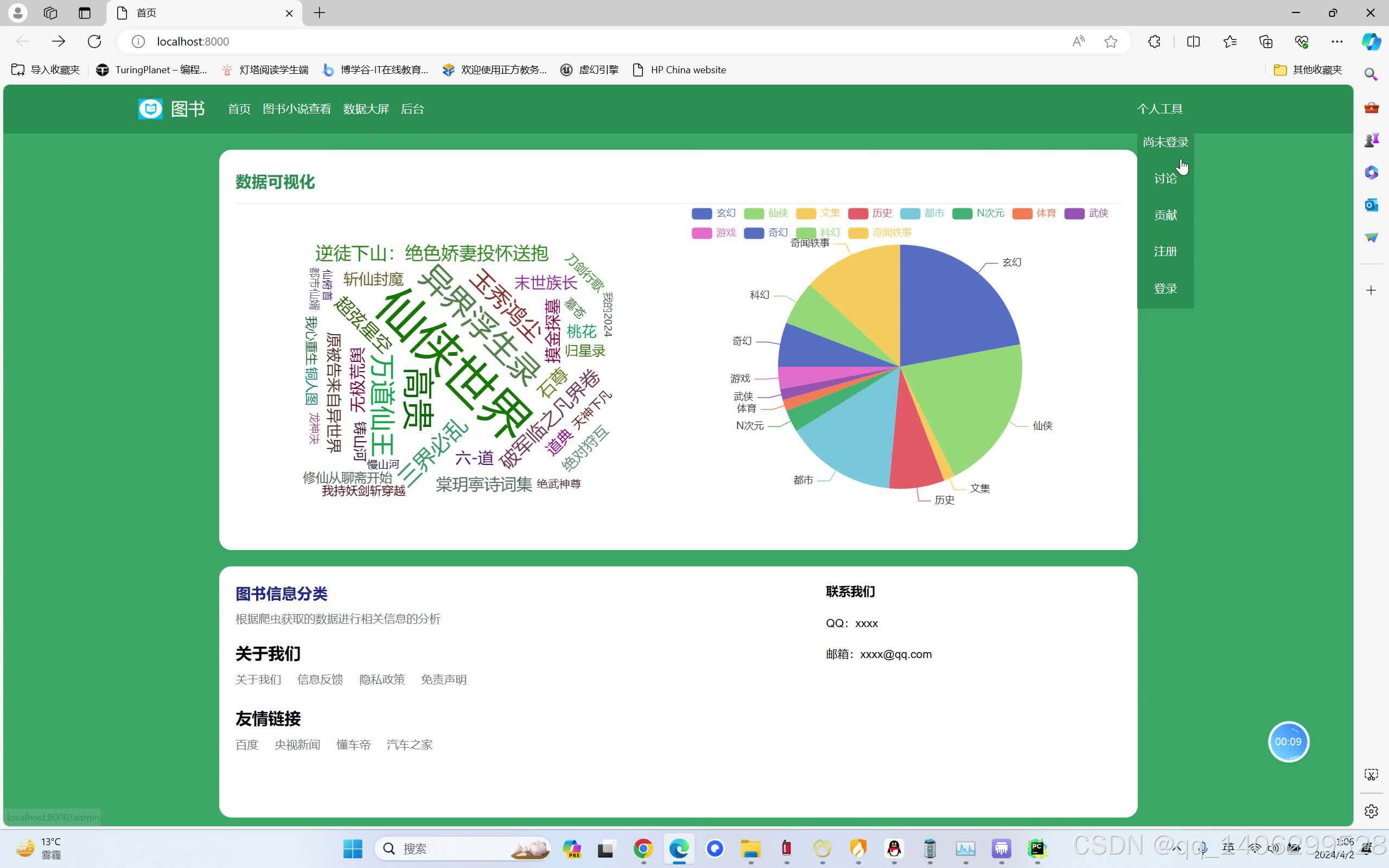
Task: Click the Outlook icon in sidebar
Action: click(1371, 205)
